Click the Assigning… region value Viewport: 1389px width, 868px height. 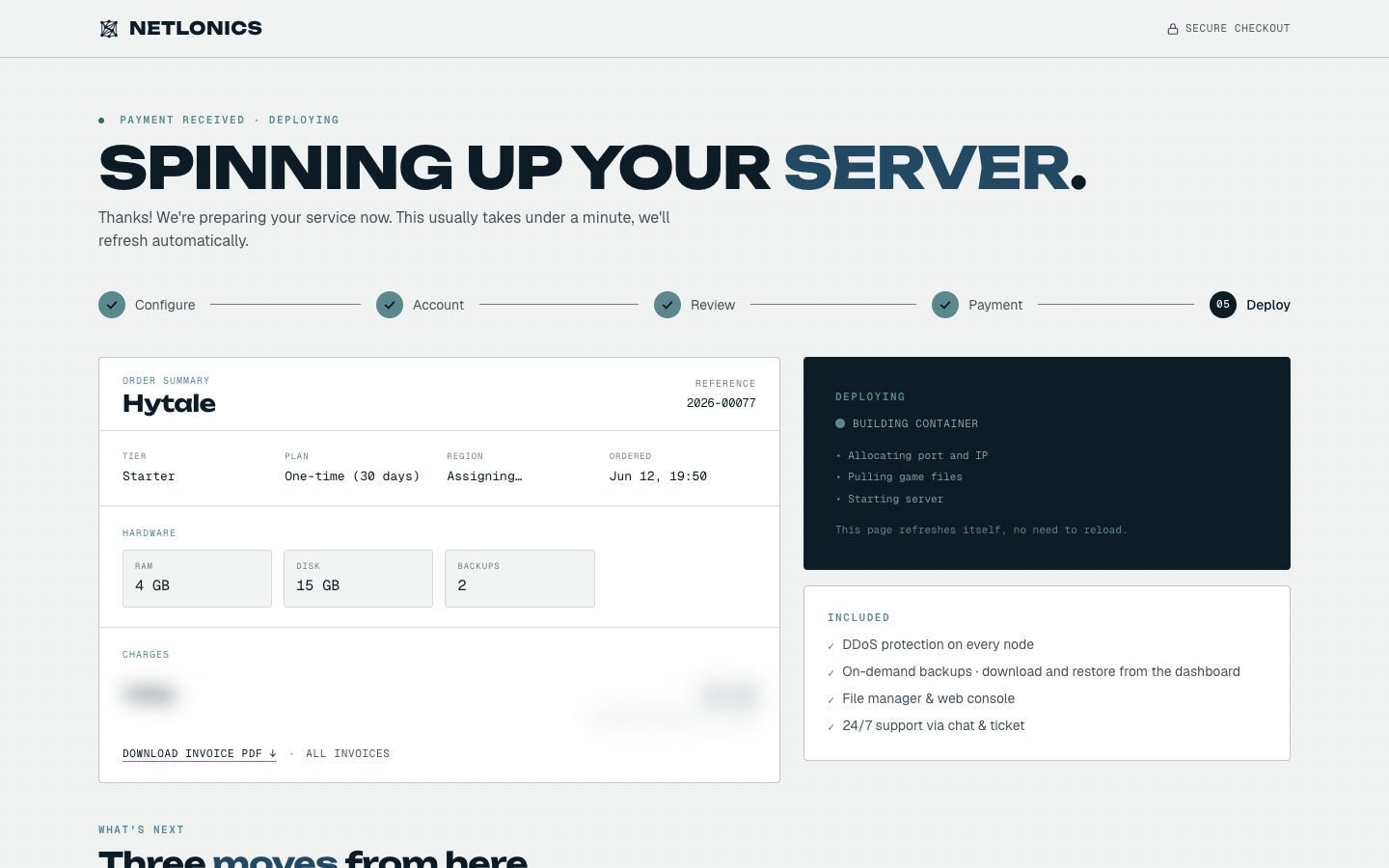(x=484, y=476)
